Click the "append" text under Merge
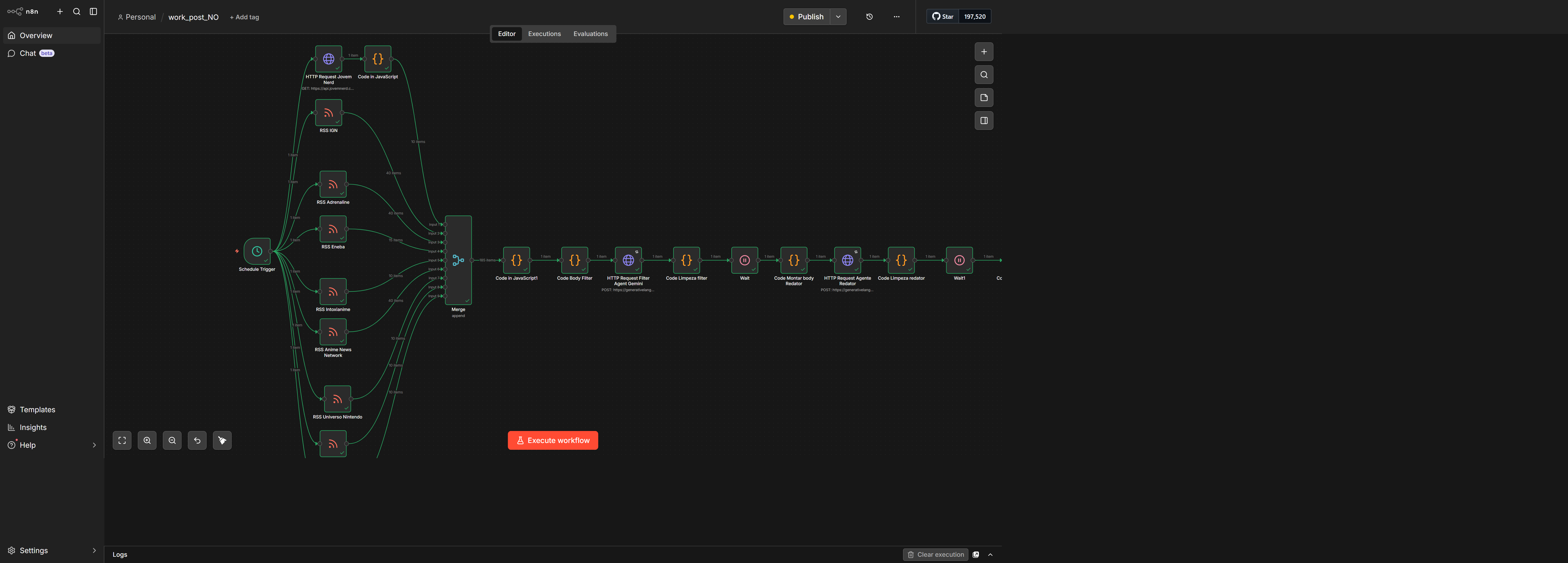This screenshot has height=563, width=1568. click(x=458, y=316)
